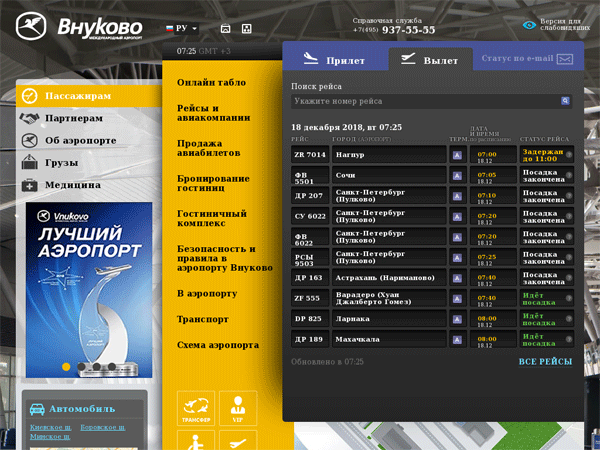
Task: Select Пассажирам in the left menu
Action: [x=89, y=96]
